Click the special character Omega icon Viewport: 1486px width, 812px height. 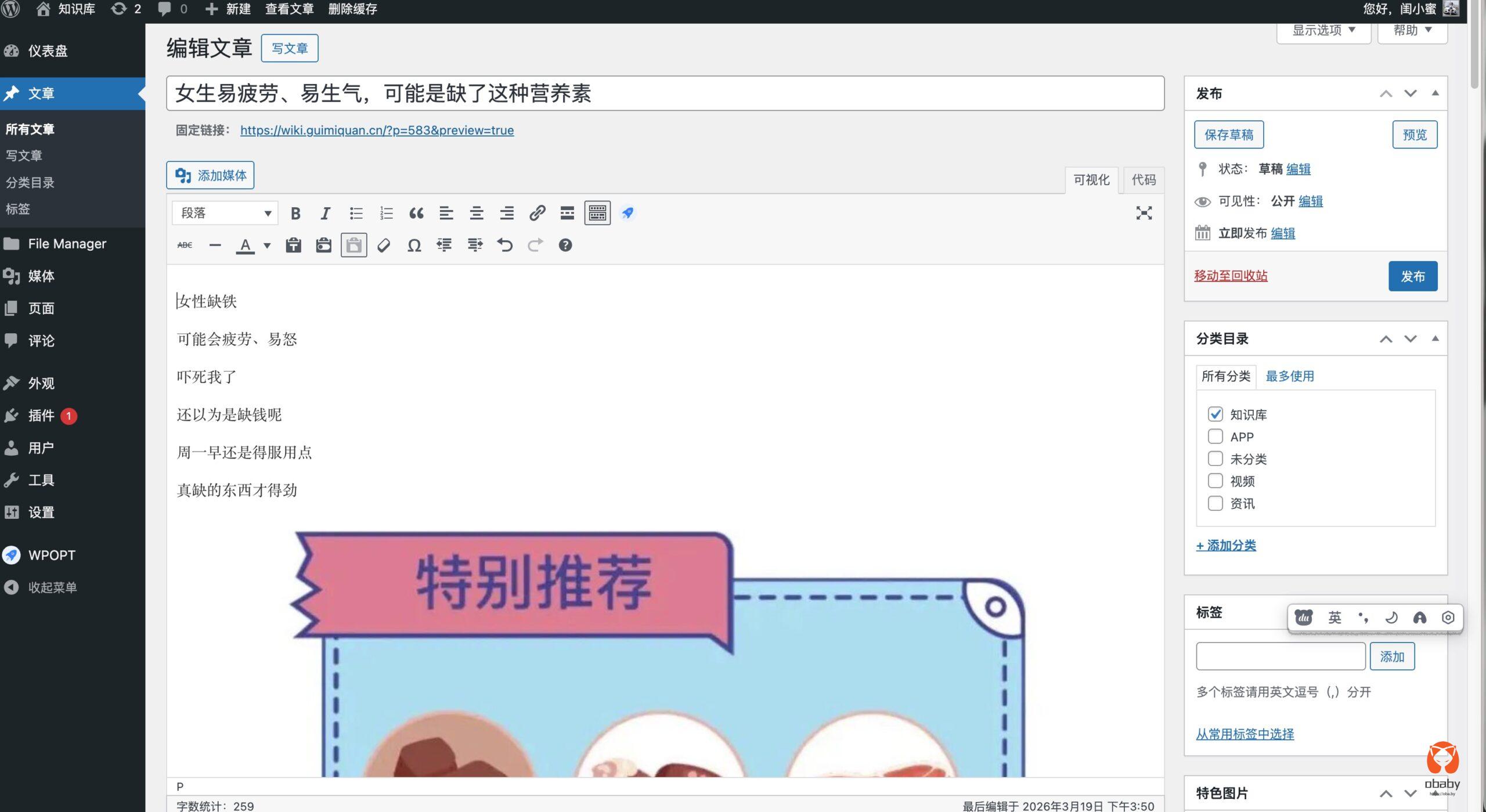click(414, 245)
